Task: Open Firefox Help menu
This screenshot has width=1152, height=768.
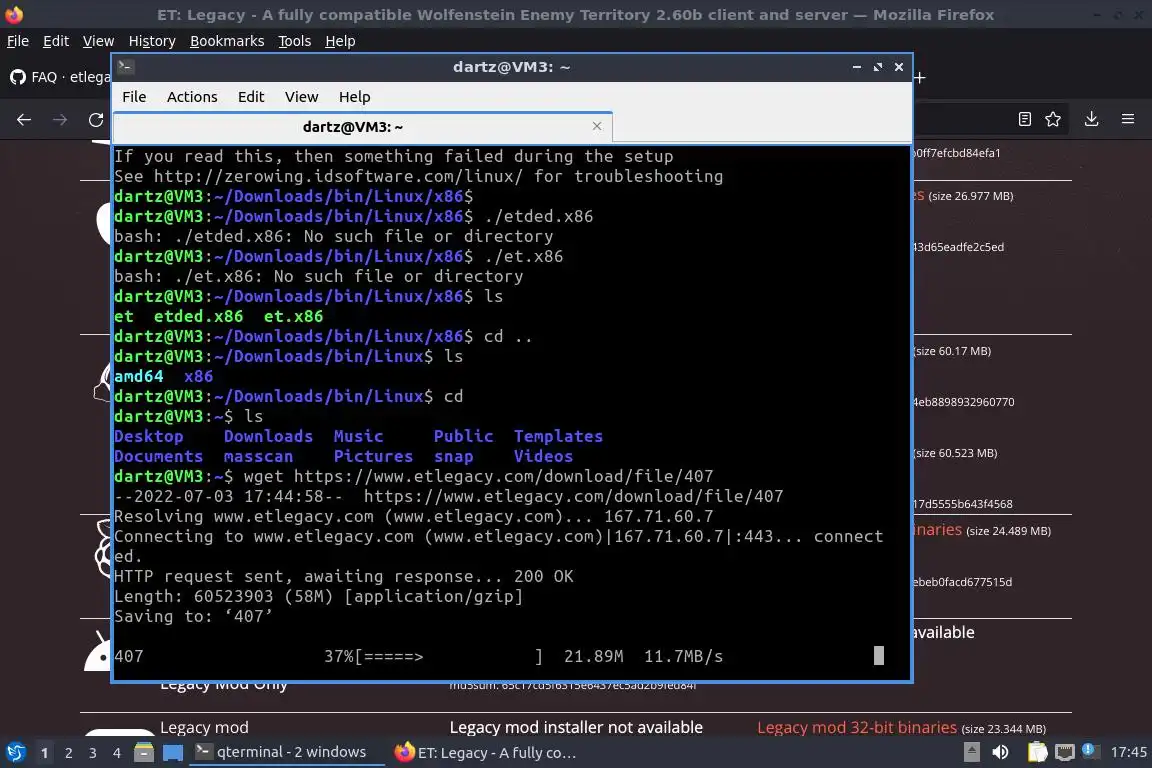Action: [340, 41]
